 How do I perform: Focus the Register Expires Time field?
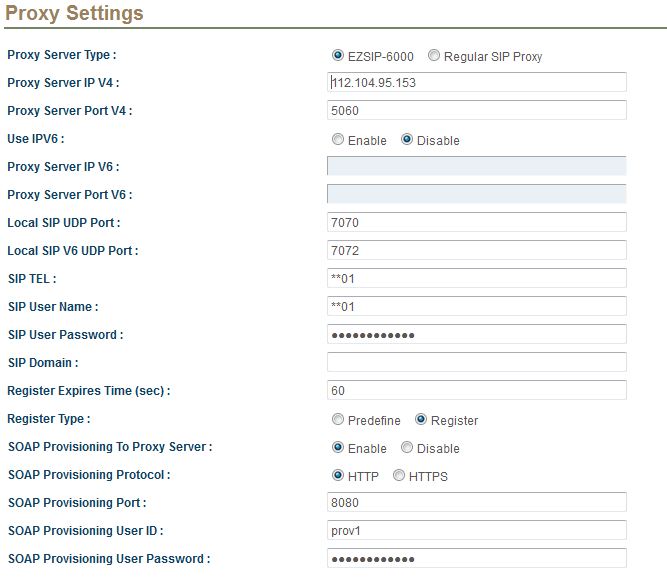(476, 390)
